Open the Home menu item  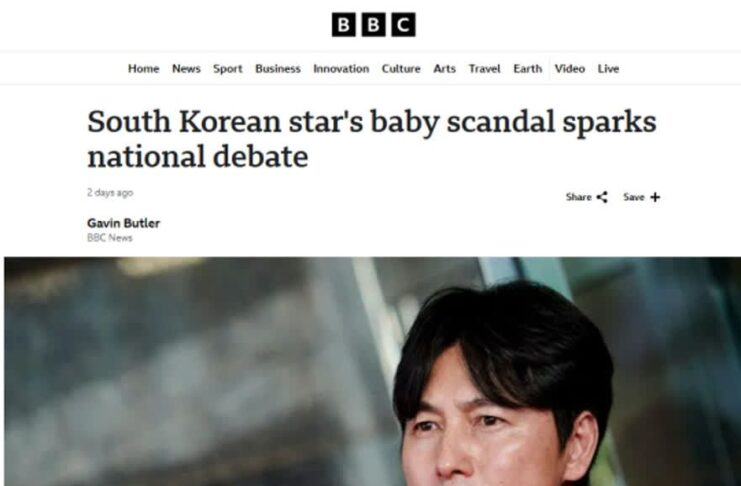pos(143,69)
